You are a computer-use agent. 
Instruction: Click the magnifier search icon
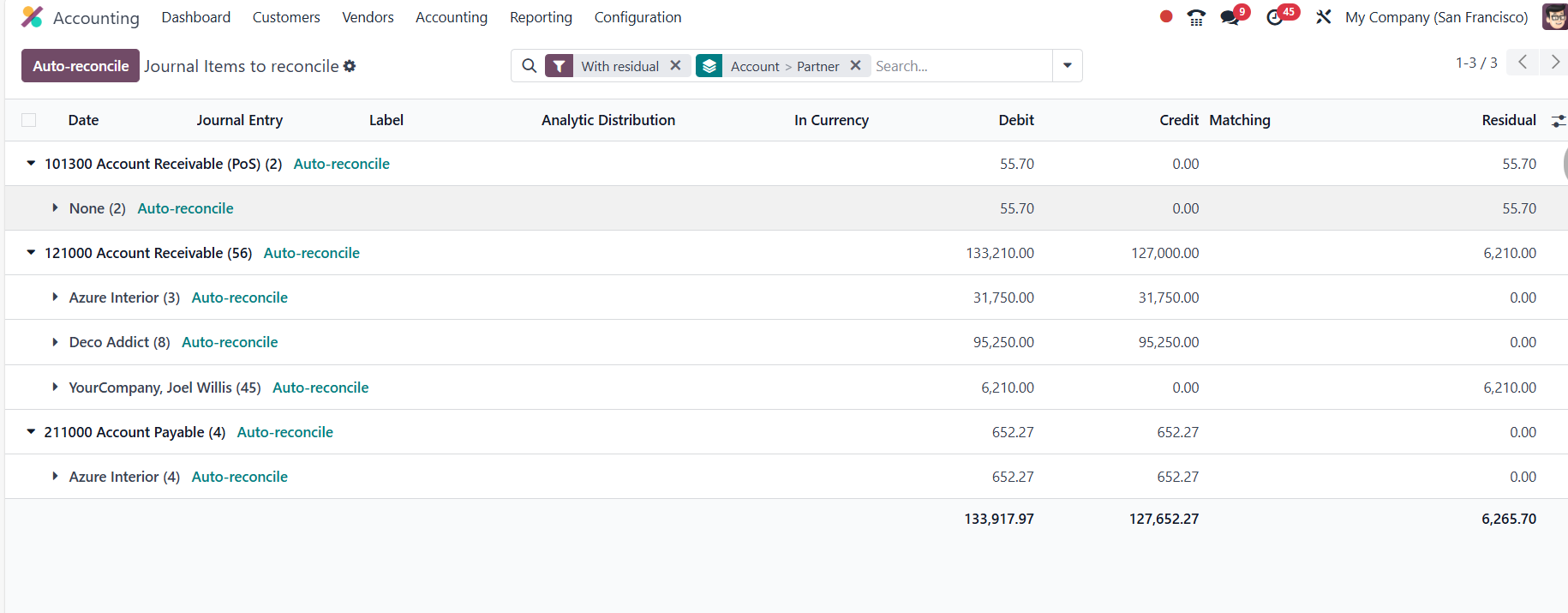tap(530, 66)
